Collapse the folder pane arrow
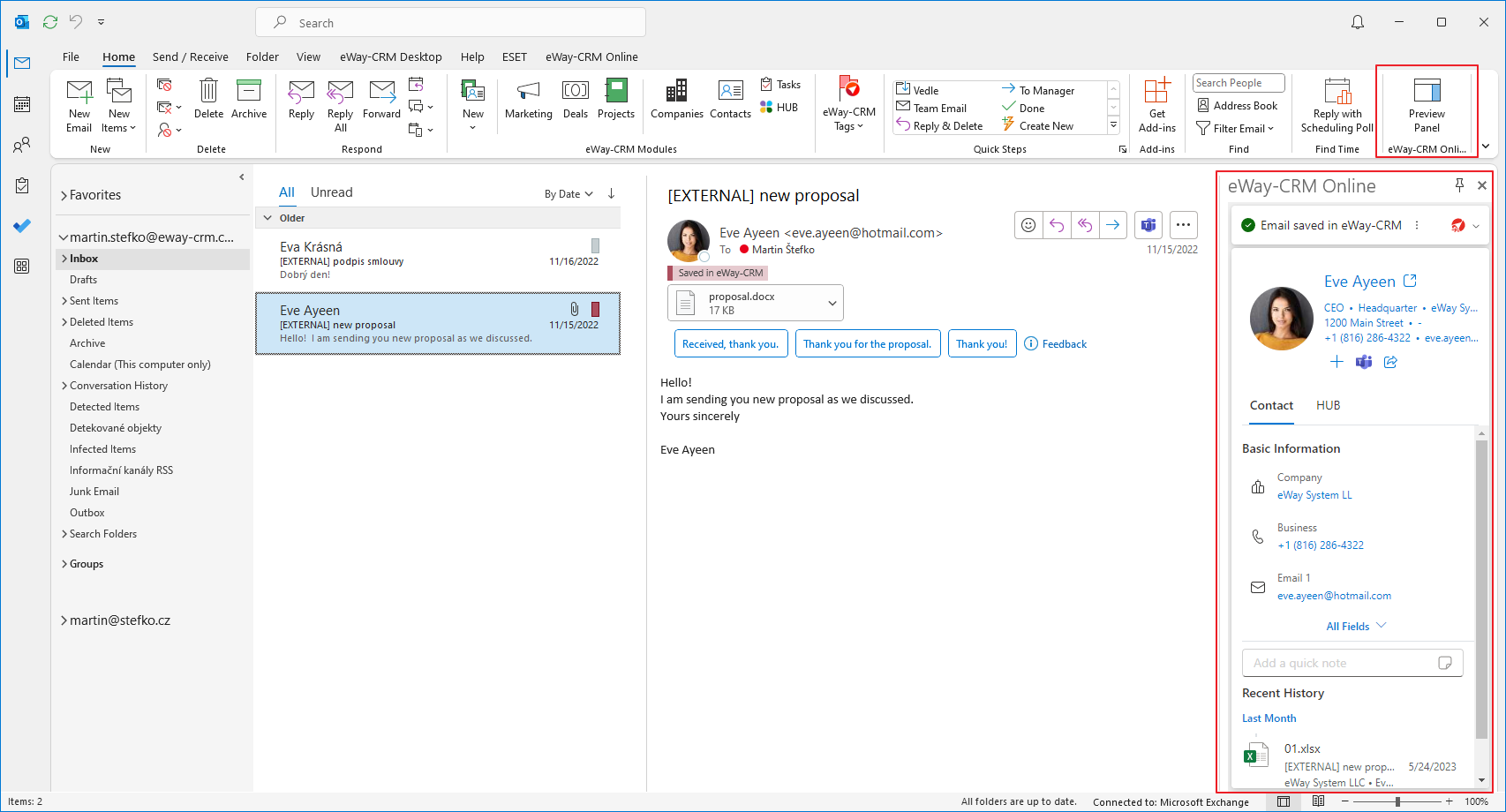Viewport: 1506px width, 812px height. 242,177
